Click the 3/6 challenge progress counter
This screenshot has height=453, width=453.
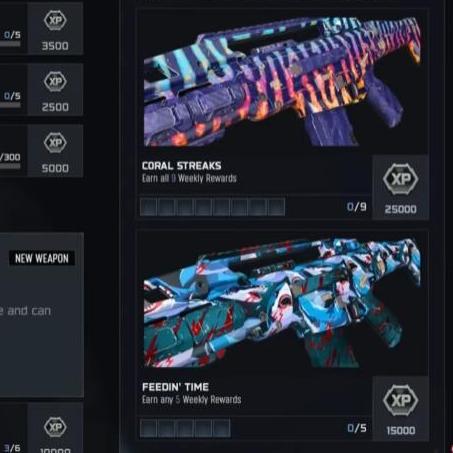pos(12,448)
